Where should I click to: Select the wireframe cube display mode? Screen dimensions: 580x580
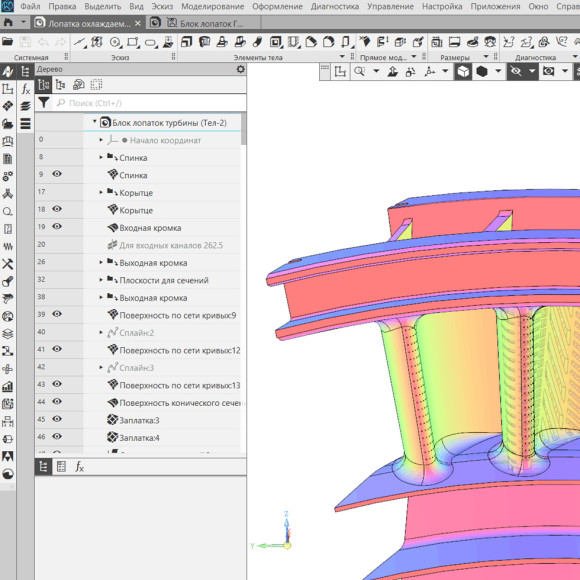coord(463,71)
